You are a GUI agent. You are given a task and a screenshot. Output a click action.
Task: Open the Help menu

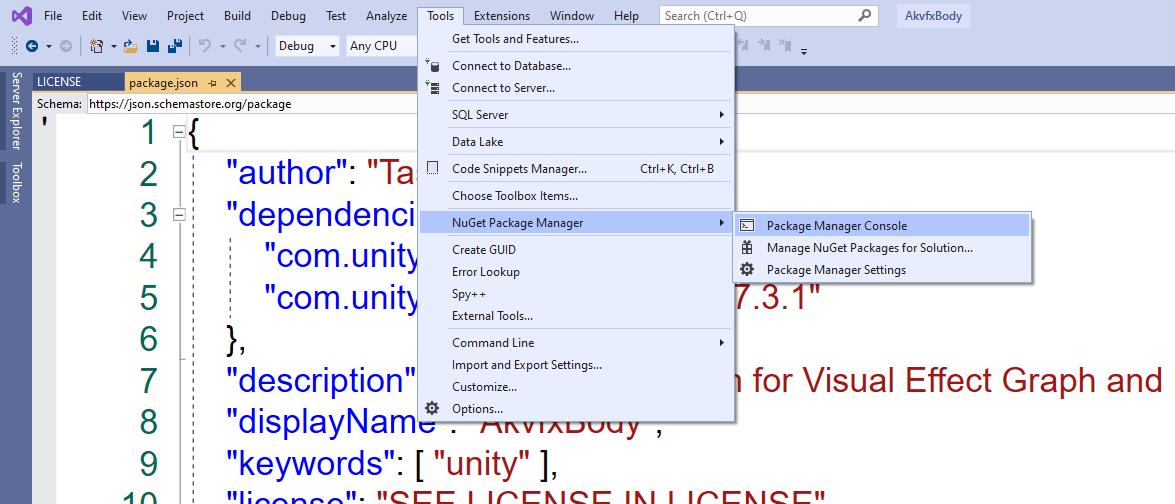(626, 15)
